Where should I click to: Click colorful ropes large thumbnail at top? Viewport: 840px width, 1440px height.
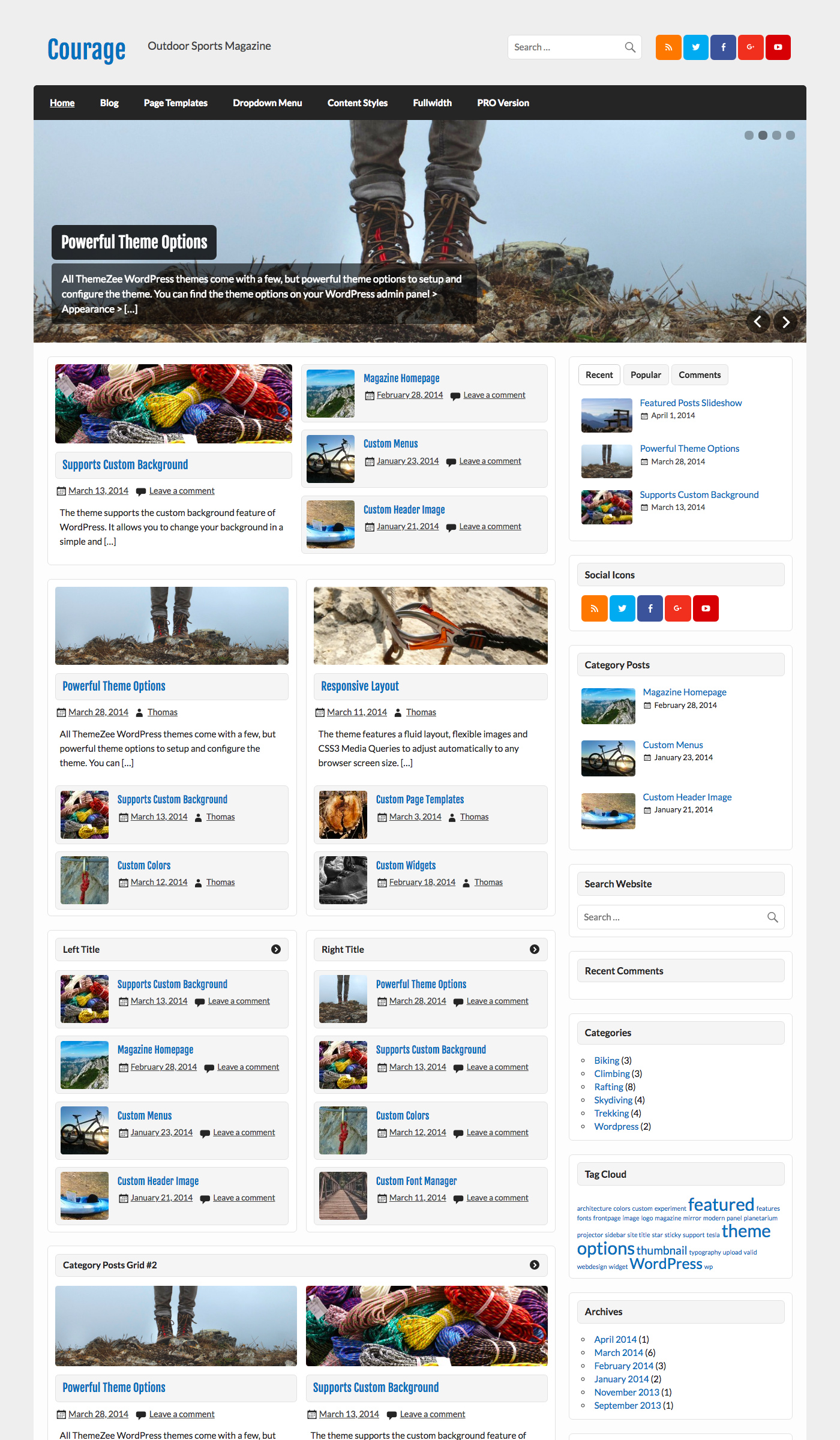(x=173, y=404)
